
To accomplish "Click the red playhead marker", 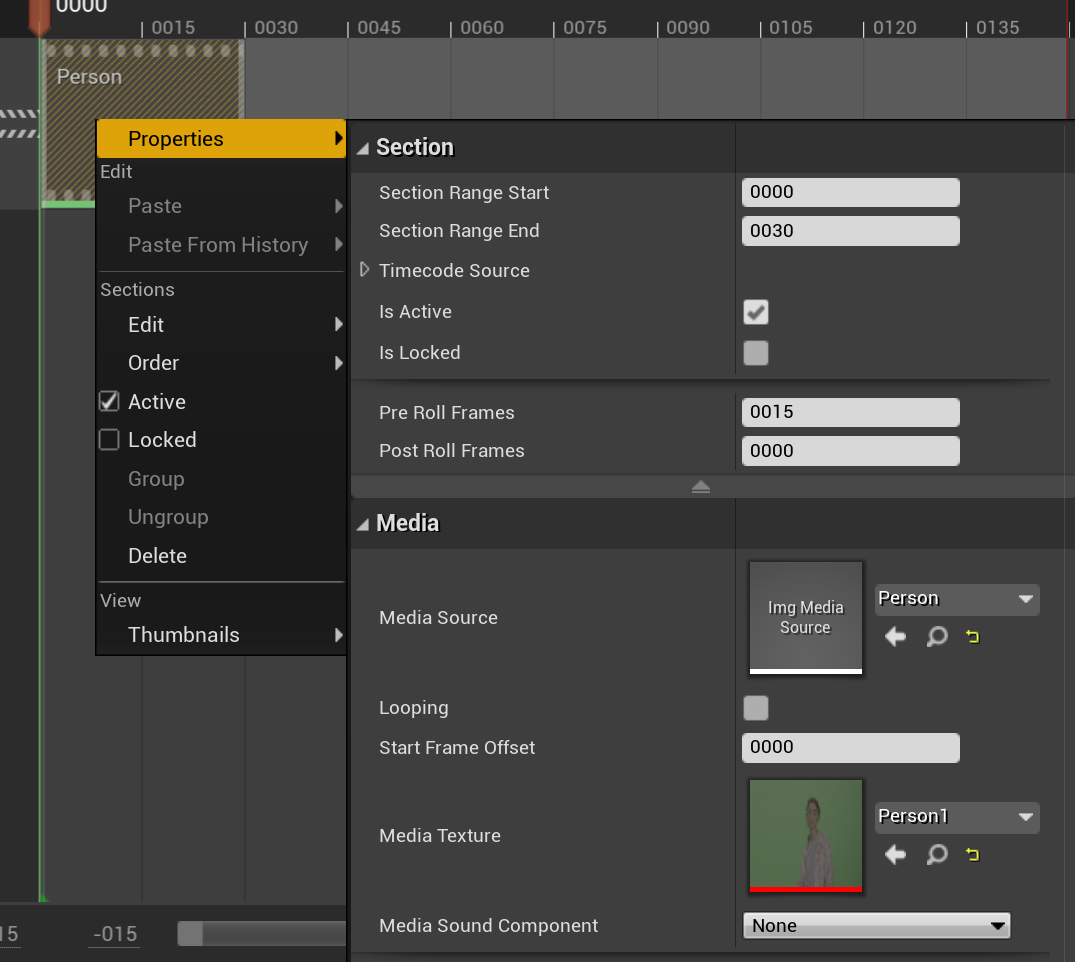I will click(39, 17).
